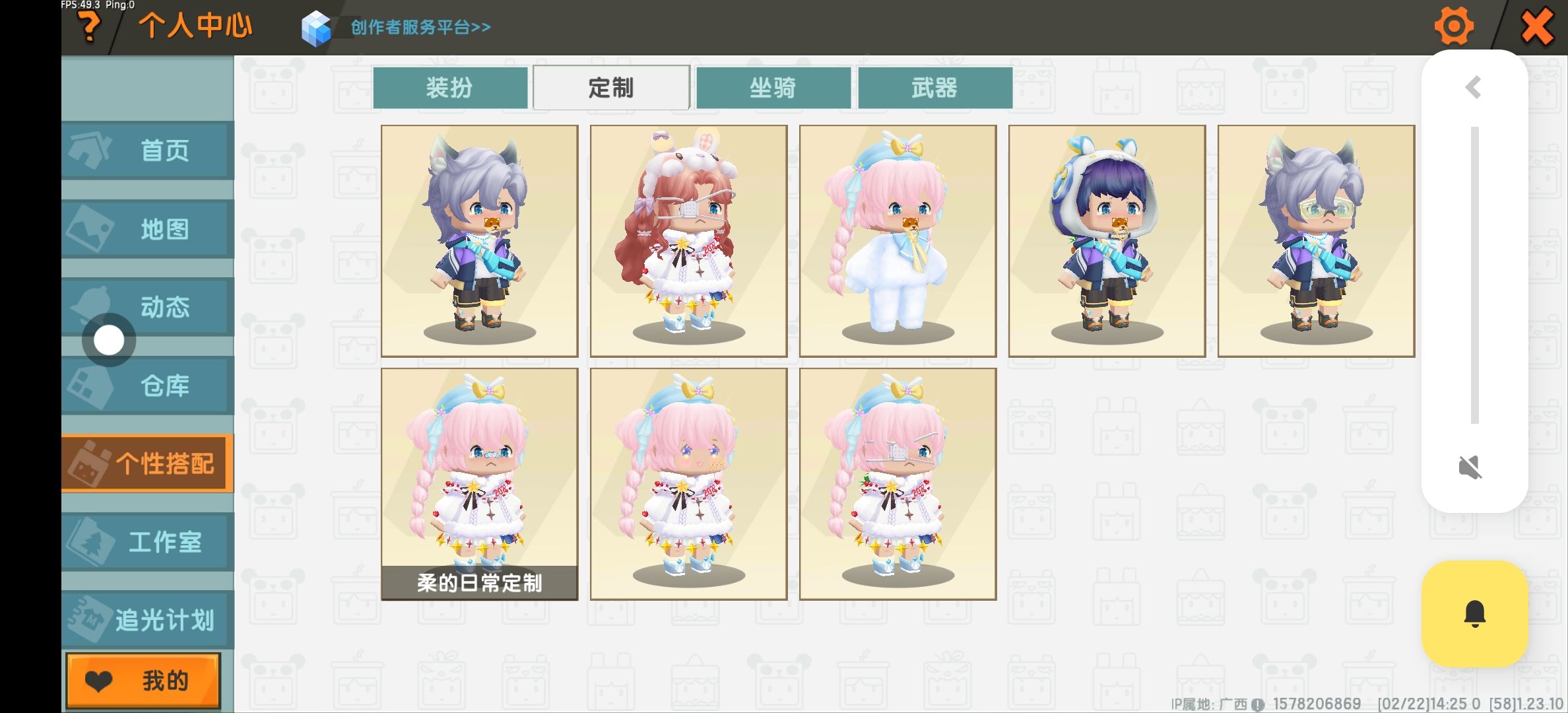Image resolution: width=1568 pixels, height=713 pixels.
Task: Open 地图 from the sidebar
Action: pos(147,229)
